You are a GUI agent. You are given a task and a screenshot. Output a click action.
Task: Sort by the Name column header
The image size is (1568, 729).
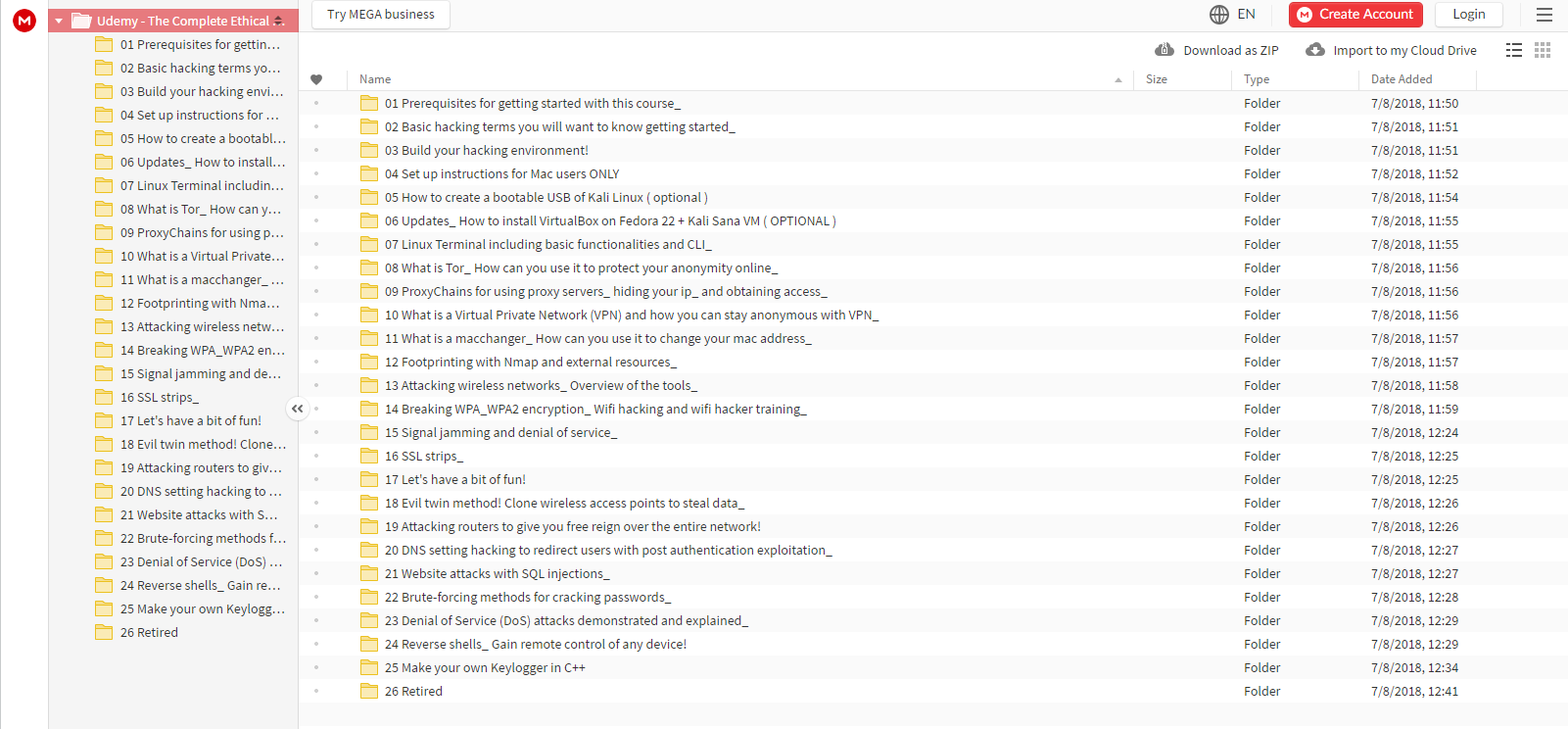point(375,79)
